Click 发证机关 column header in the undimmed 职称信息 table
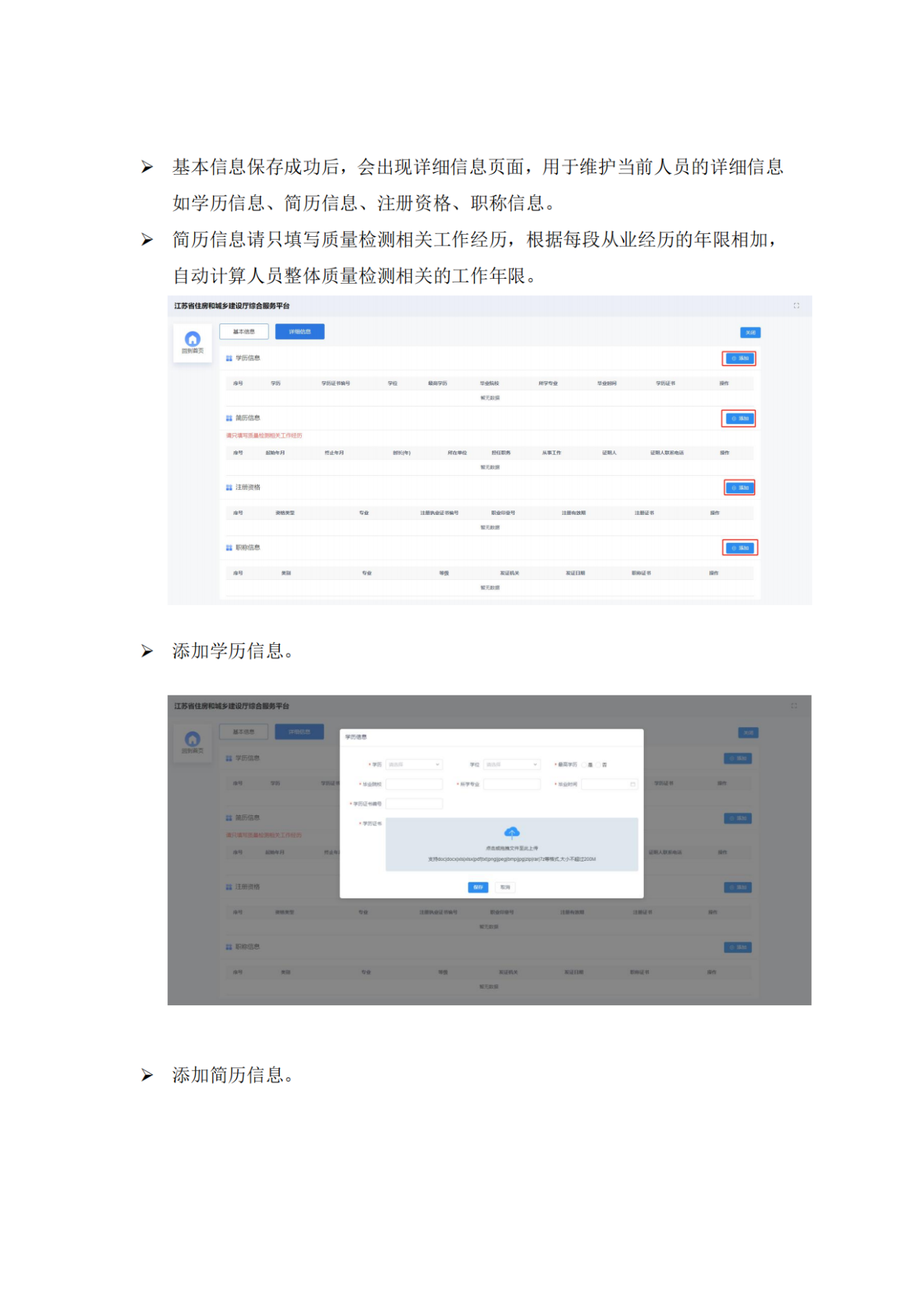 click(510, 573)
